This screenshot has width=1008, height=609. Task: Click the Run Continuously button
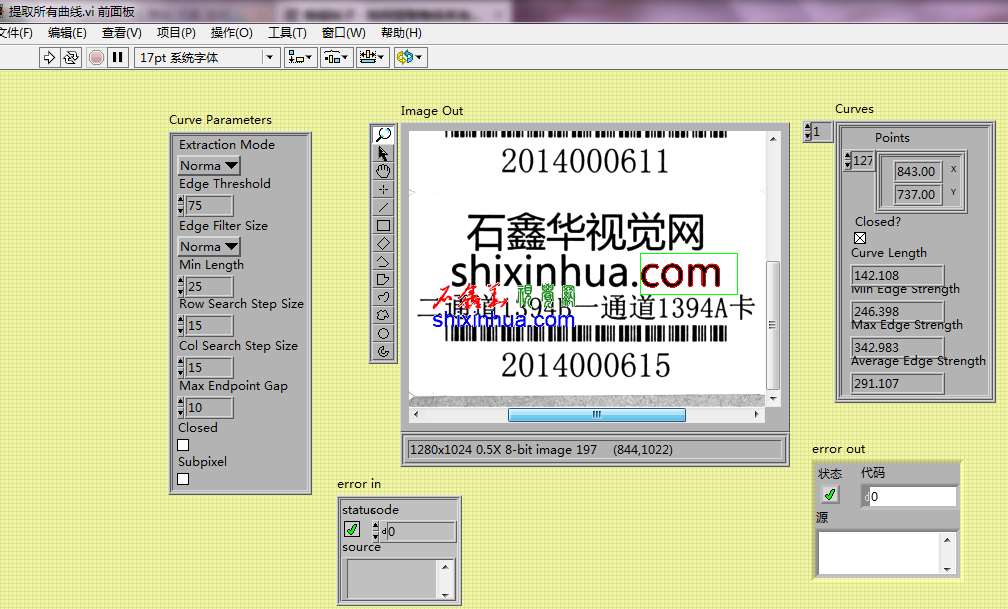71,57
